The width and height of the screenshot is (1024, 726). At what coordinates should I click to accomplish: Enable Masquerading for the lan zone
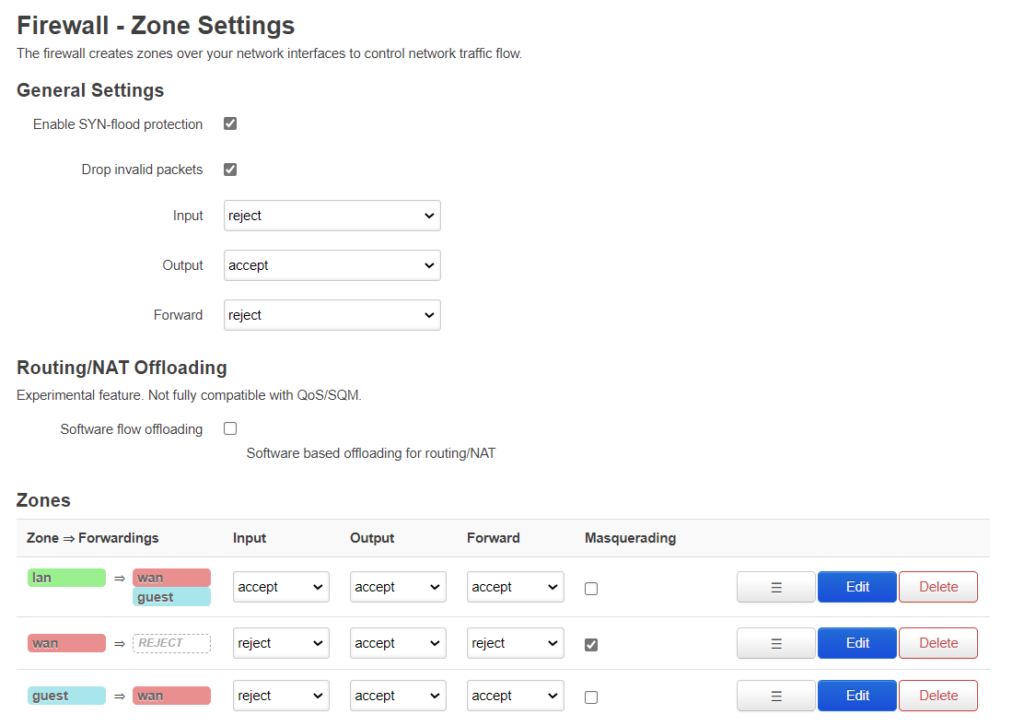pos(591,589)
